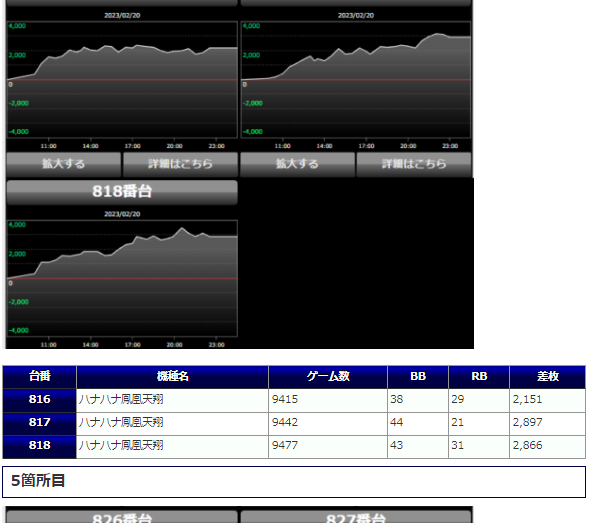Viewport: 591px width, 523px height.
Task: Select the BB column header
Action: pyautogui.click(x=418, y=377)
